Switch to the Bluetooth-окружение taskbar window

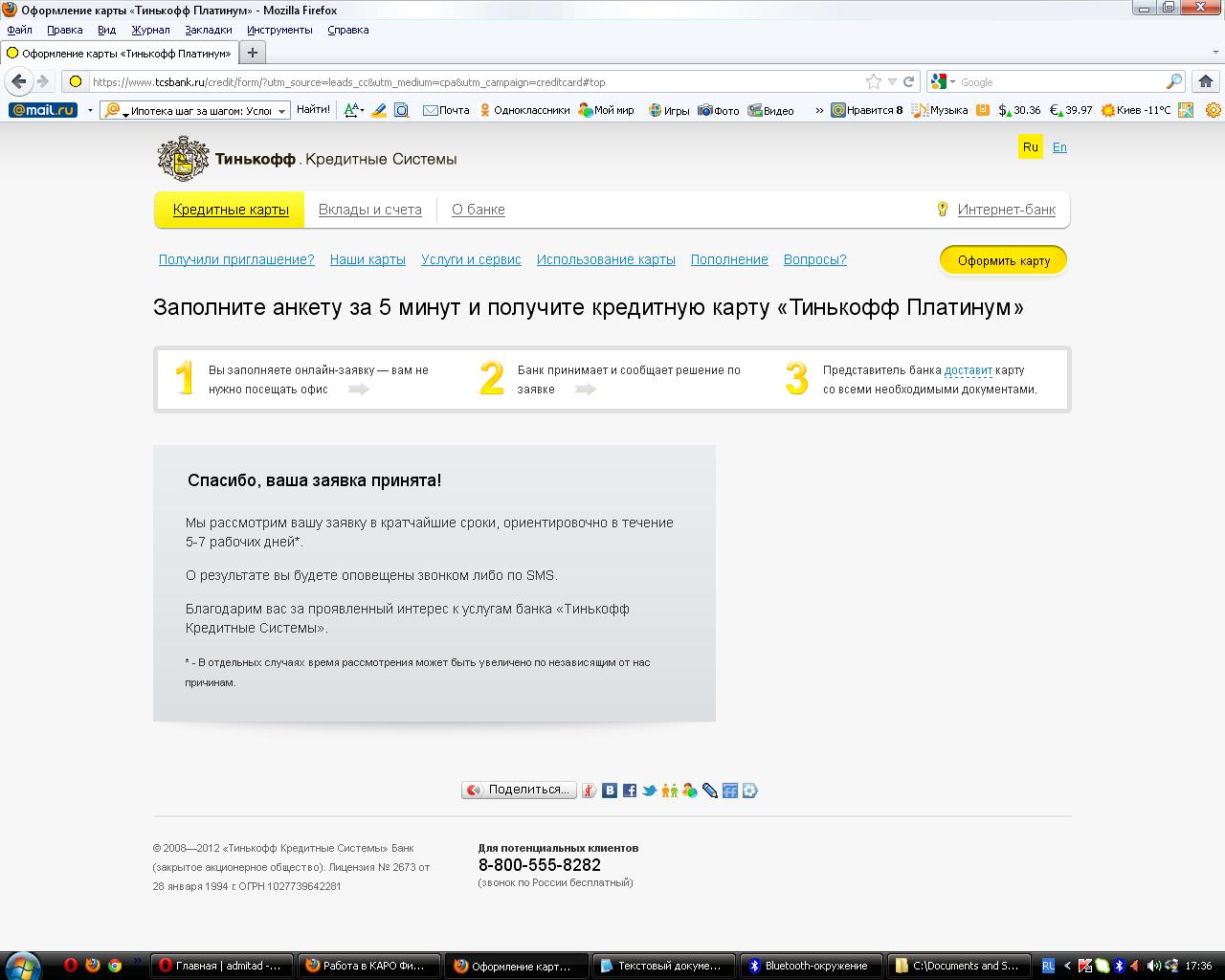(x=813, y=966)
